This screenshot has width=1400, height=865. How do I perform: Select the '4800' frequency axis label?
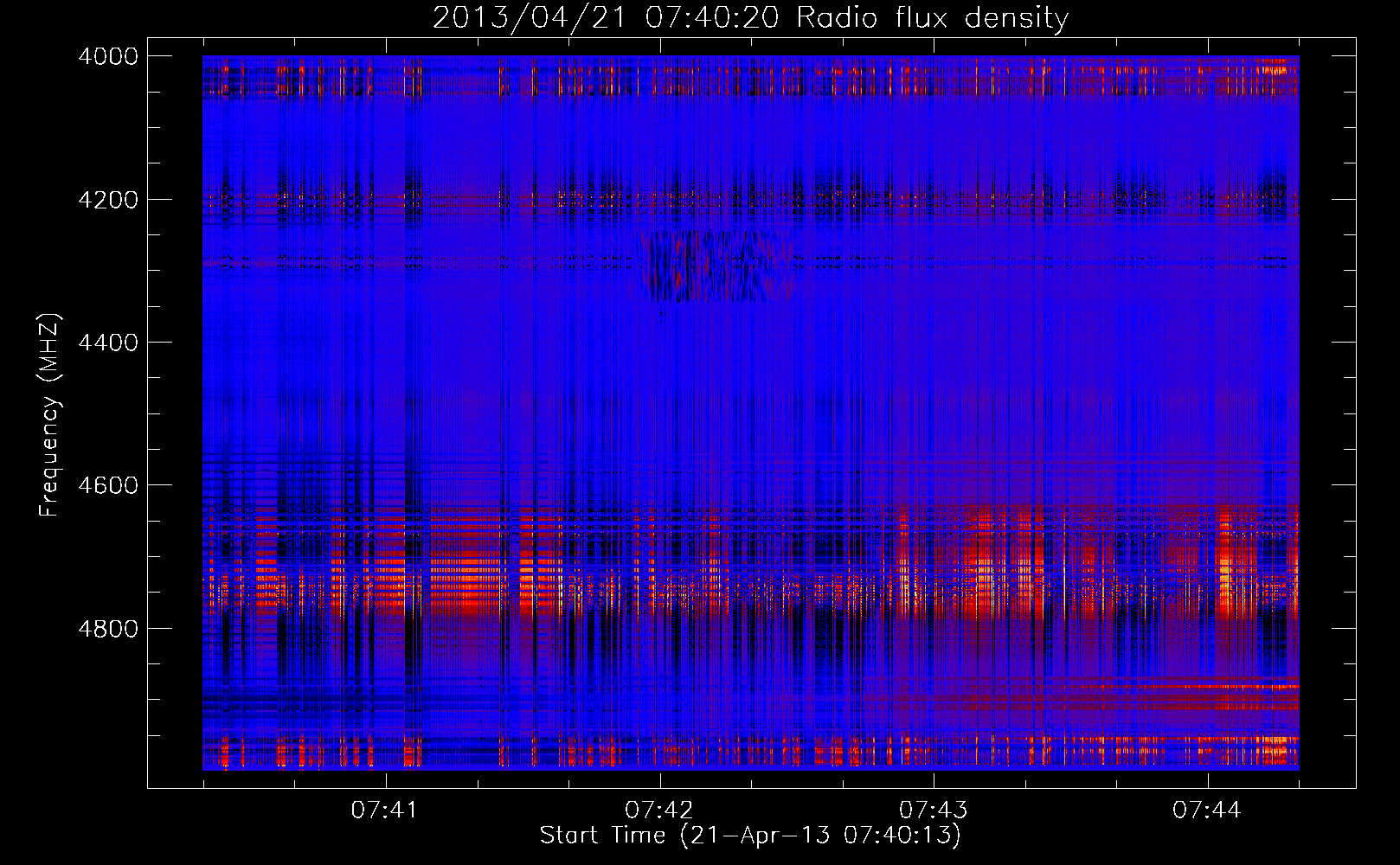pos(108,628)
